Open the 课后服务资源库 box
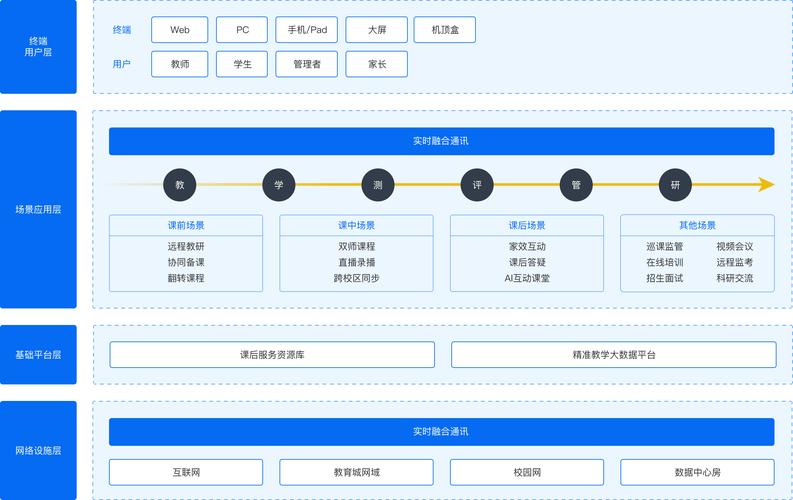Viewport: 793px width, 500px height. pos(272,355)
